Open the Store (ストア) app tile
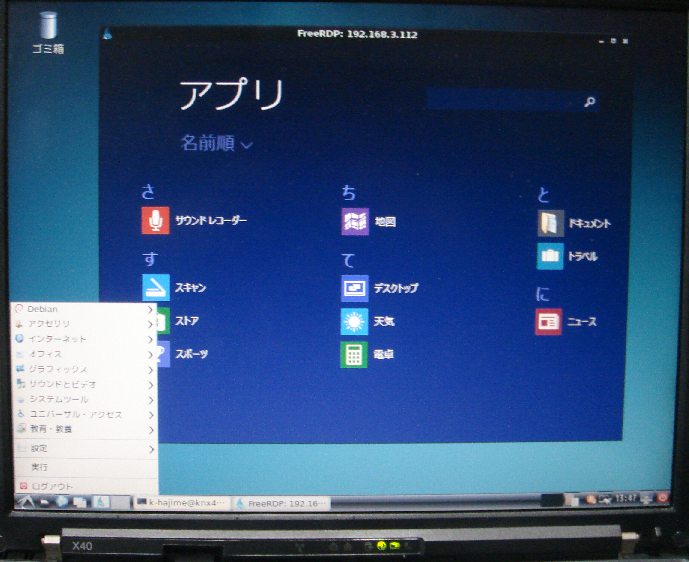This screenshot has height=562, width=689. click(x=178, y=321)
